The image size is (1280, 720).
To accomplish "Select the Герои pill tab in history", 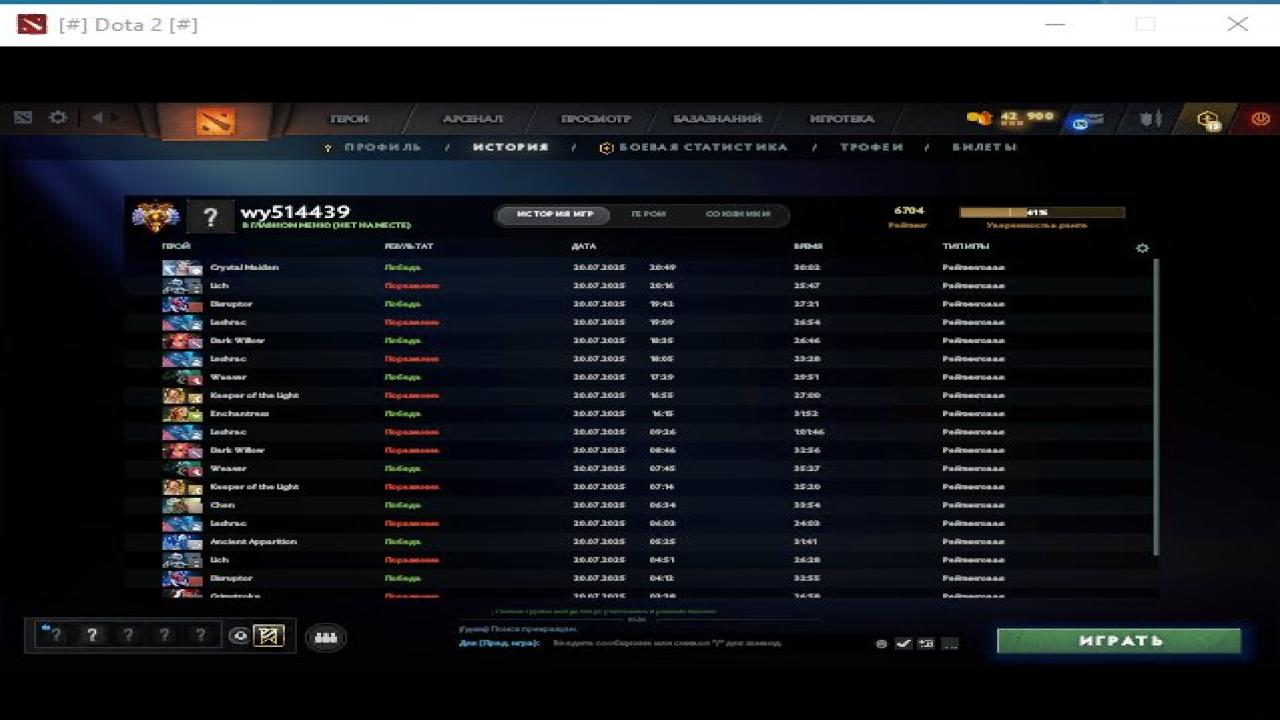I will [648, 214].
